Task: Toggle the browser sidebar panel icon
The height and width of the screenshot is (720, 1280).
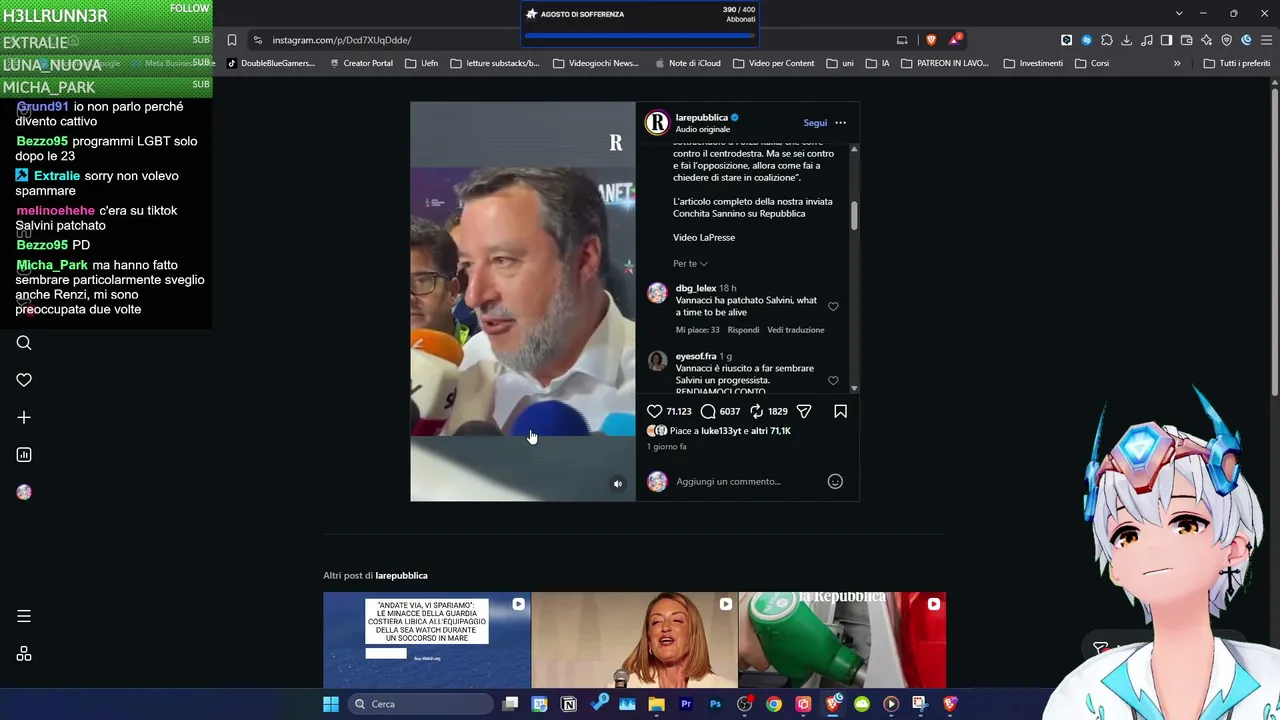Action: (1167, 40)
